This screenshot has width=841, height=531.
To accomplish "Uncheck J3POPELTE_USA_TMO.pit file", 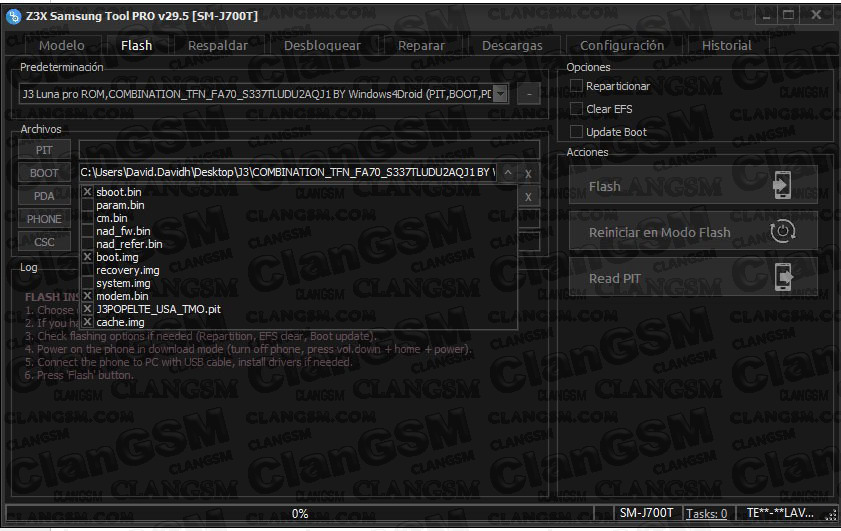I will pyautogui.click(x=87, y=309).
